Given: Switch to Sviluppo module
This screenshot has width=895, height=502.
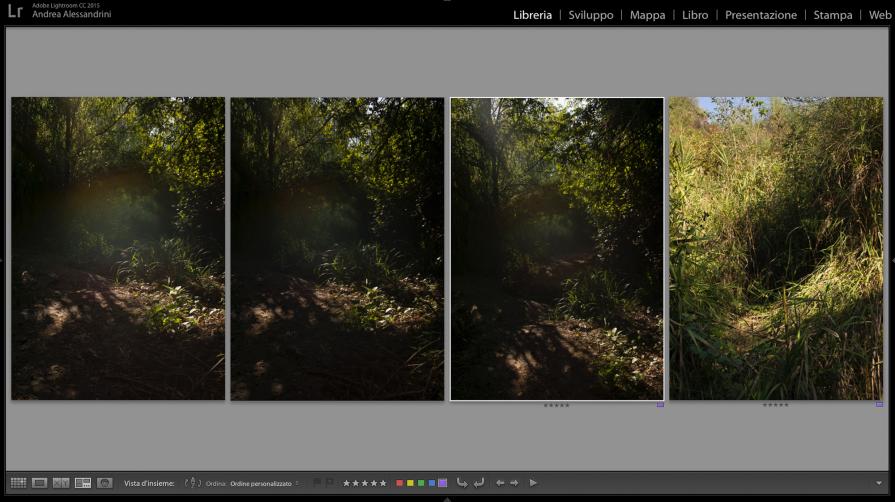Looking at the screenshot, I should point(591,15).
